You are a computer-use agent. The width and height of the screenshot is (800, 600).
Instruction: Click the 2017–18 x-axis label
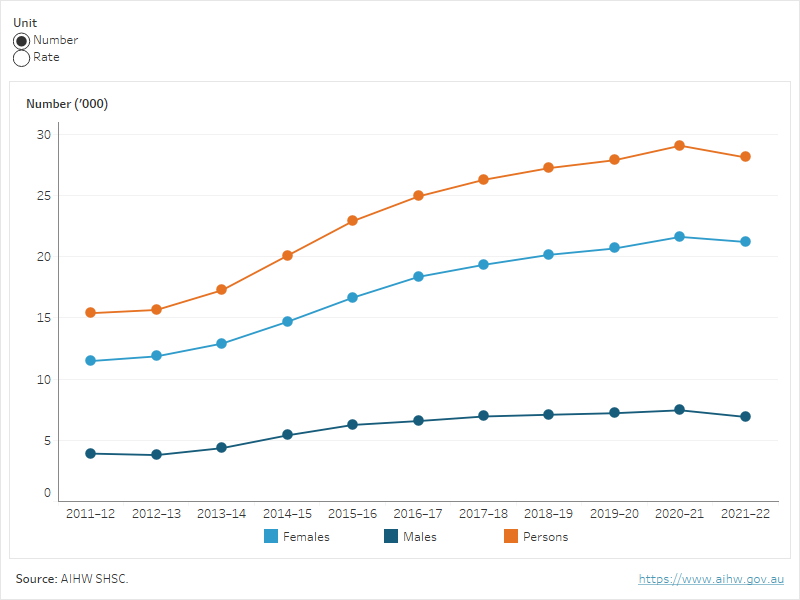click(x=483, y=513)
